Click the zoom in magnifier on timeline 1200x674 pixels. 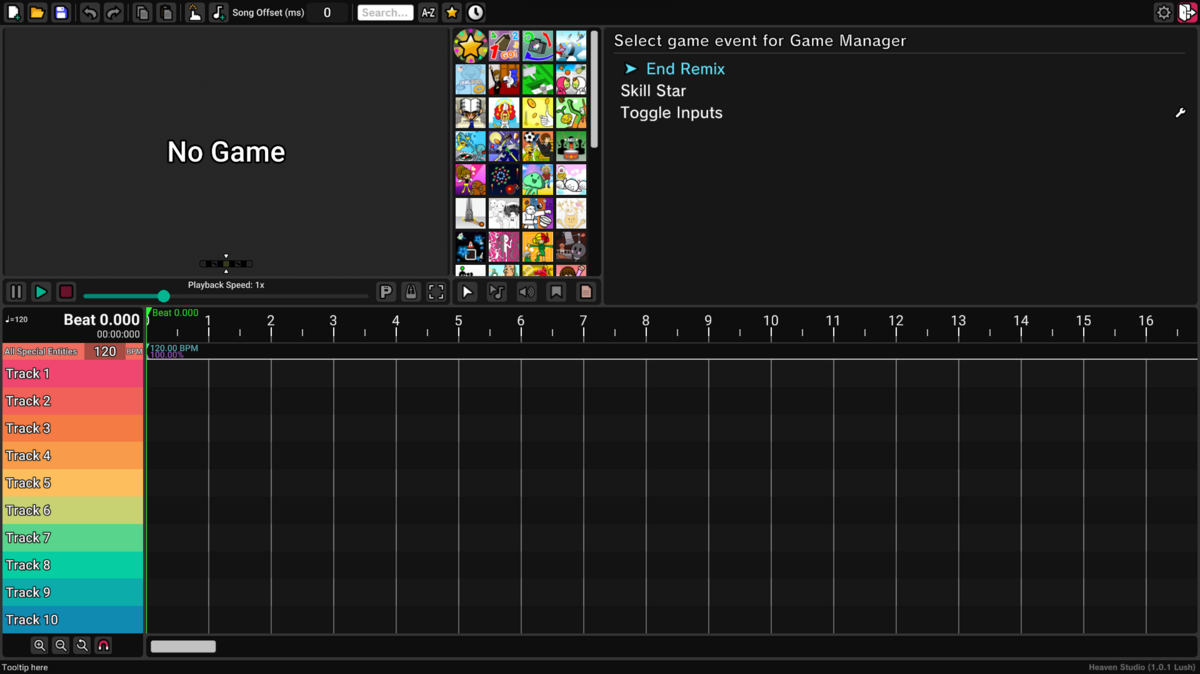click(x=39, y=646)
